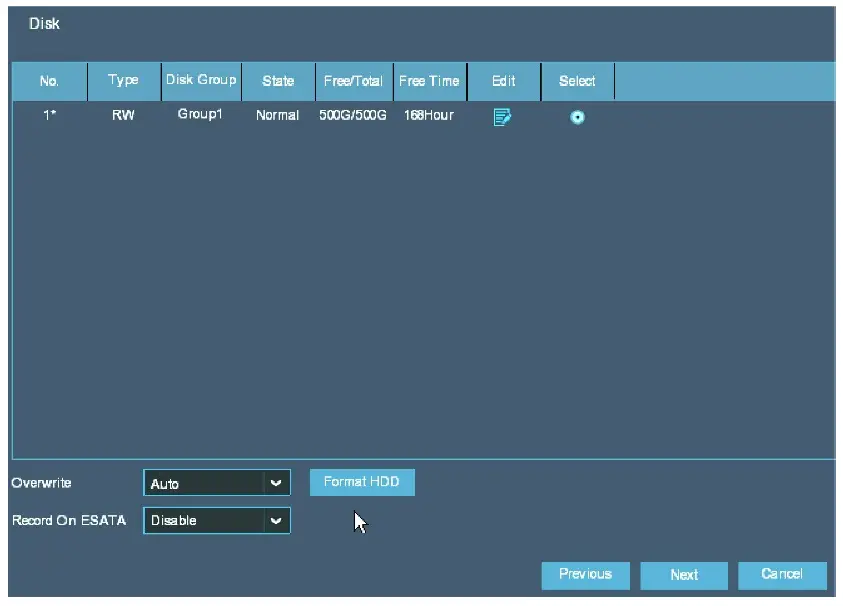Screen dimensions: 843x606
Task: Open the edit icon for disk 1
Action: pyautogui.click(x=502, y=117)
